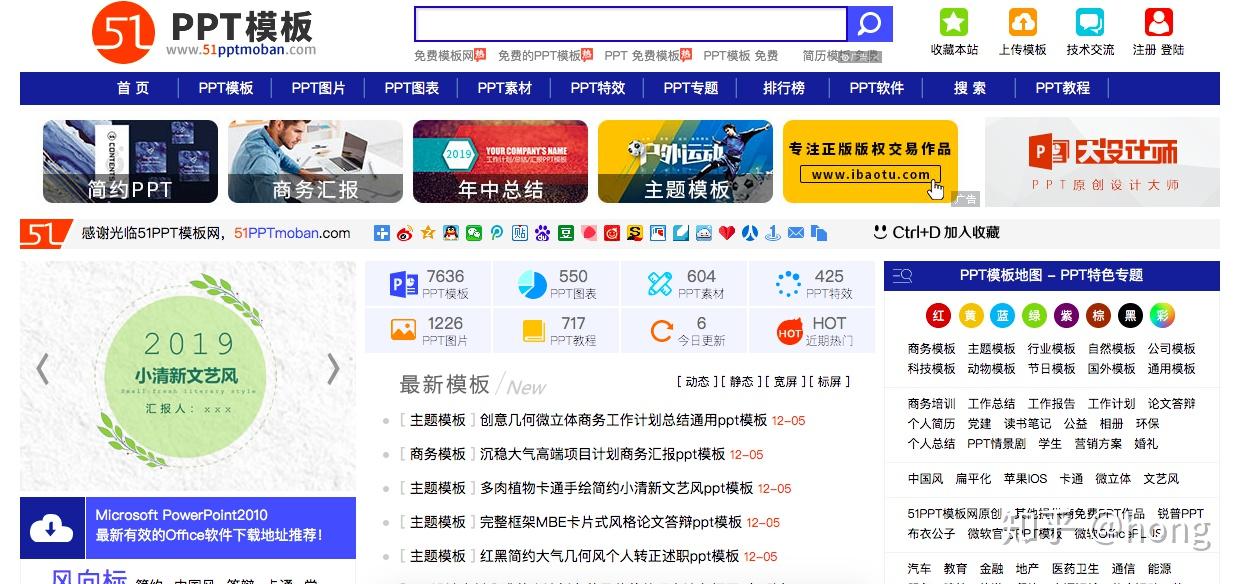Viewport: 1241px width, 584px height.
Task: Share the site via the Sina Weibo icon
Action: coord(403,232)
